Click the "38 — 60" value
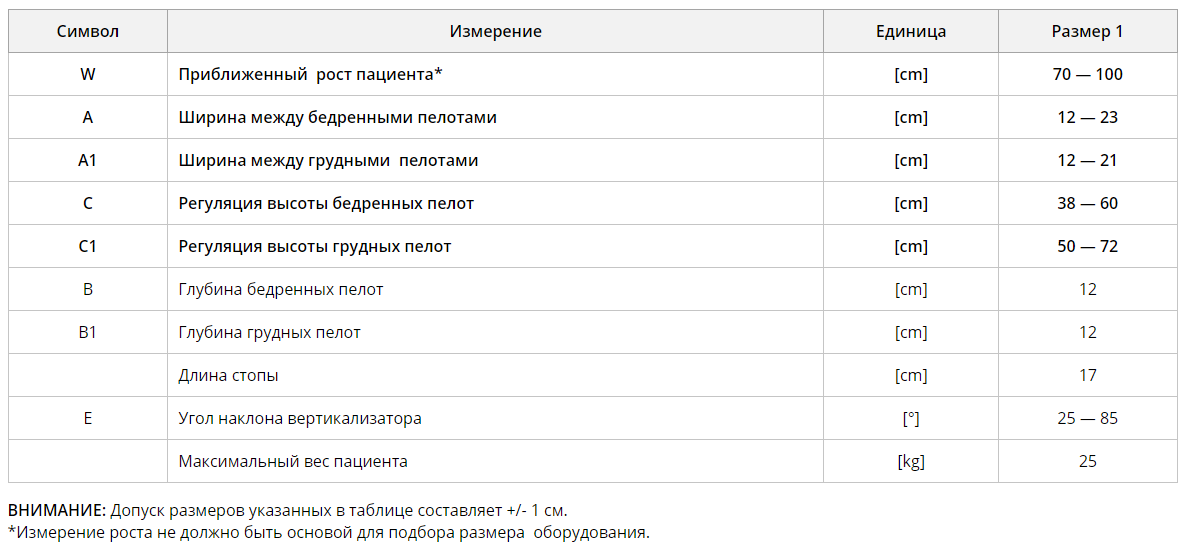This screenshot has width=1185, height=547. coord(1087,203)
